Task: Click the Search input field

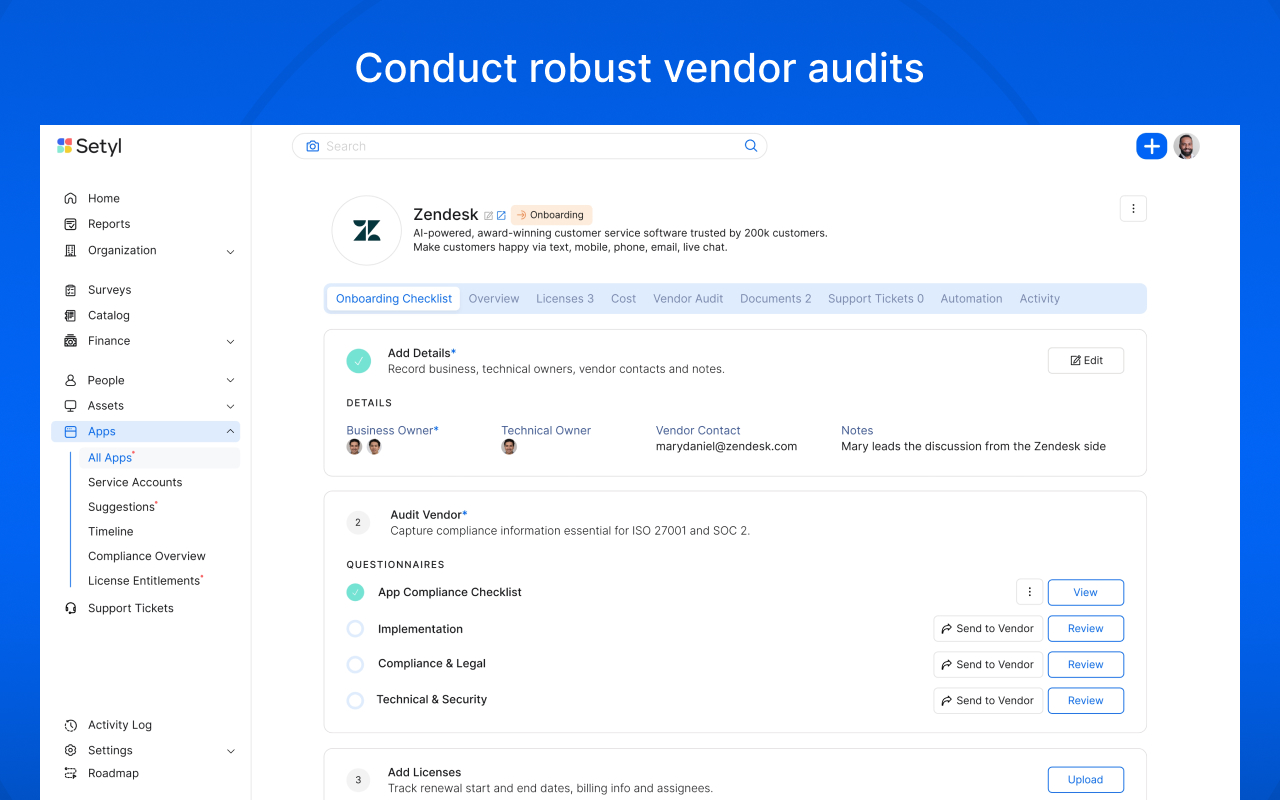Action: (530, 146)
